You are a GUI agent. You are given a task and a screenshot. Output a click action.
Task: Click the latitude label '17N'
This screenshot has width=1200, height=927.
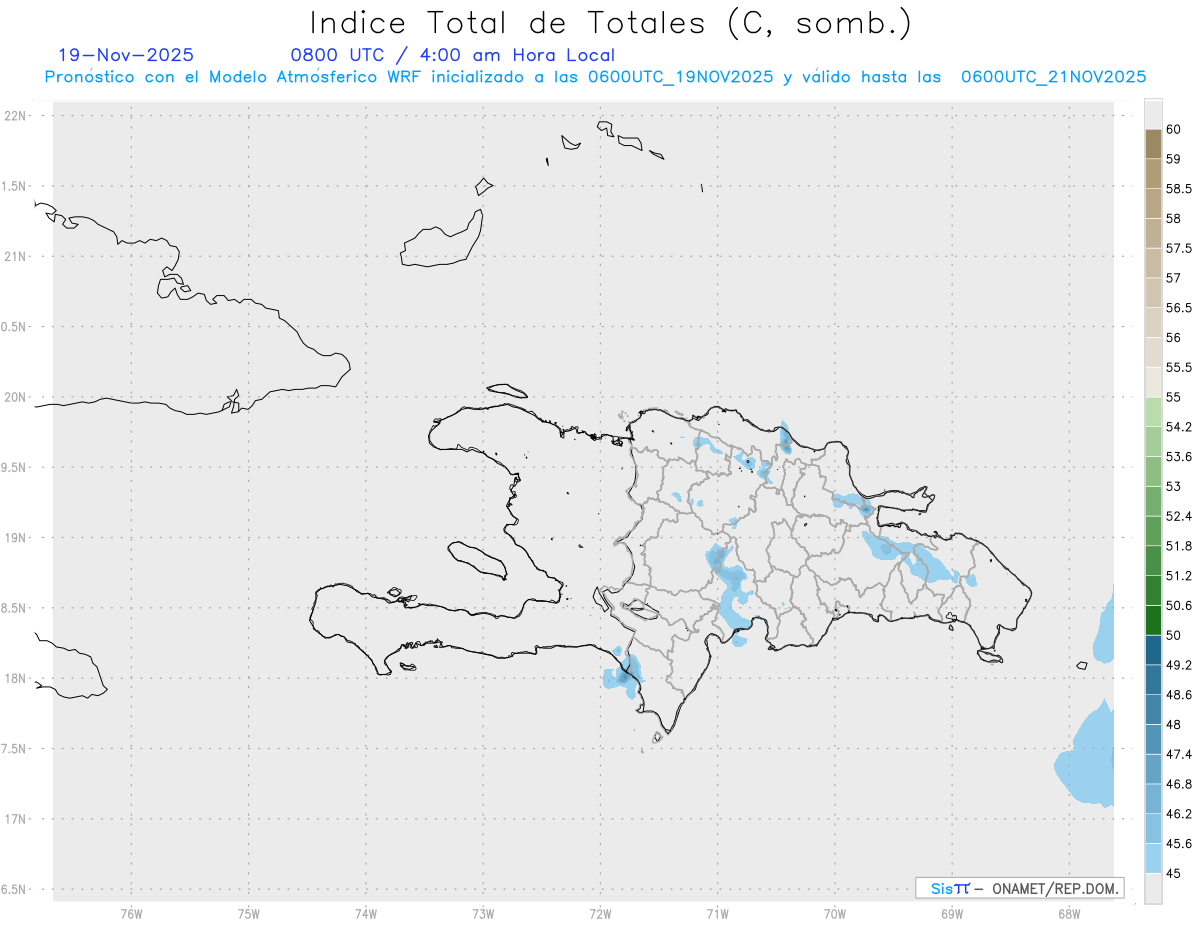(15, 819)
